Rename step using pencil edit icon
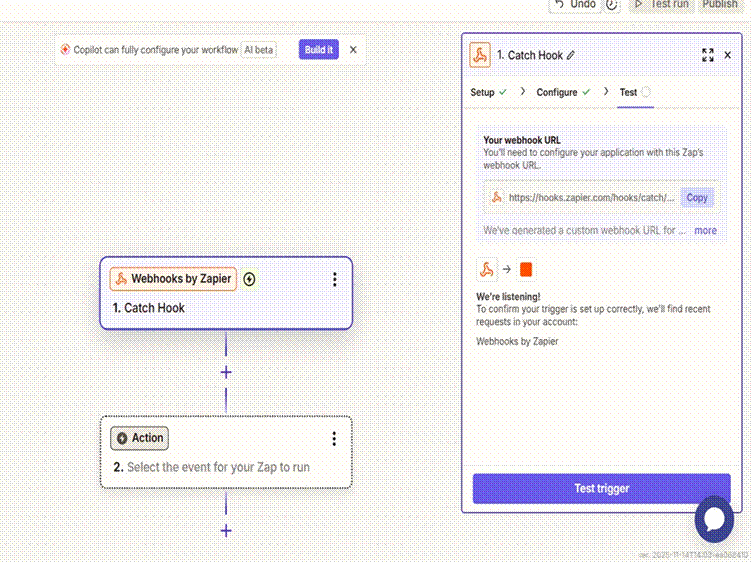This screenshot has width=751, height=562. coord(570,55)
